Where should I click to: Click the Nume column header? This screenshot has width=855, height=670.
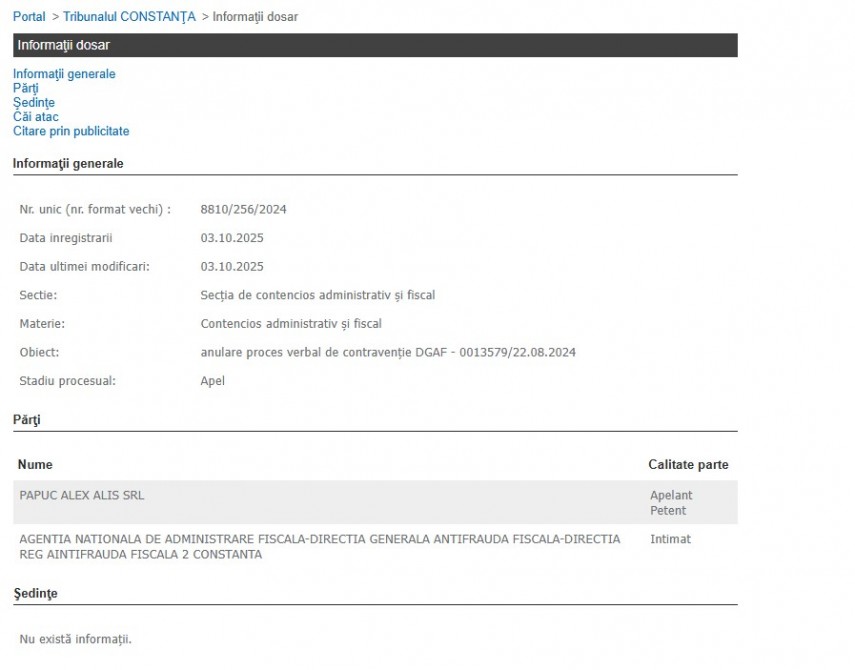pyautogui.click(x=36, y=465)
